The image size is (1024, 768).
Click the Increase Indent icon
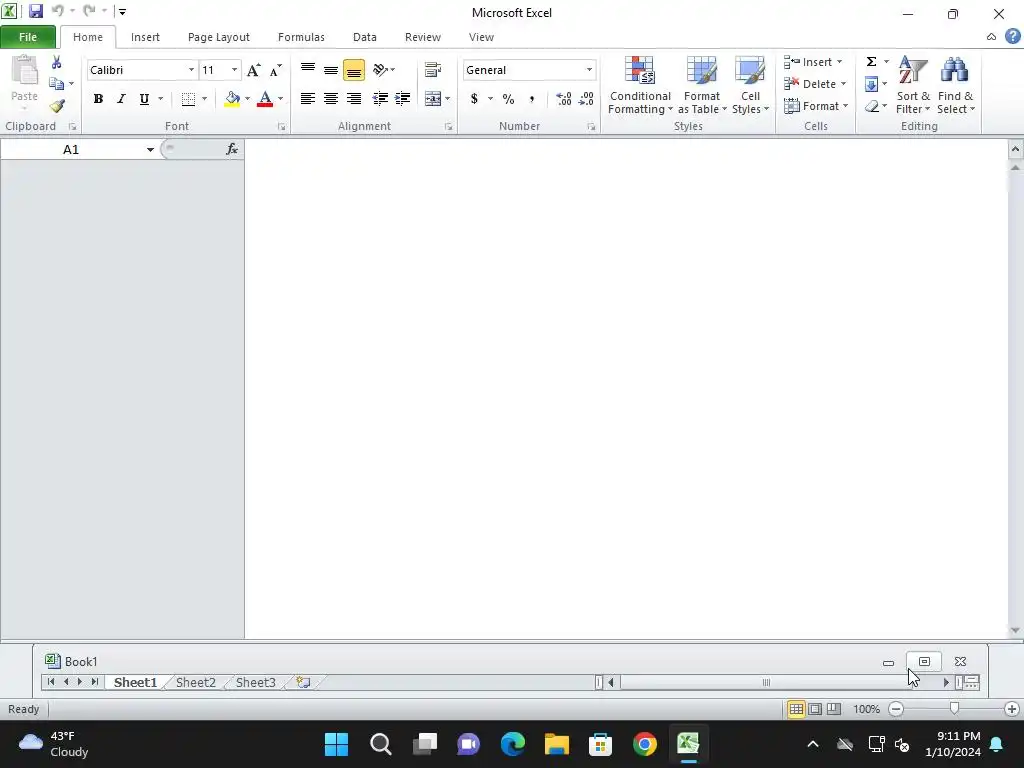point(402,99)
